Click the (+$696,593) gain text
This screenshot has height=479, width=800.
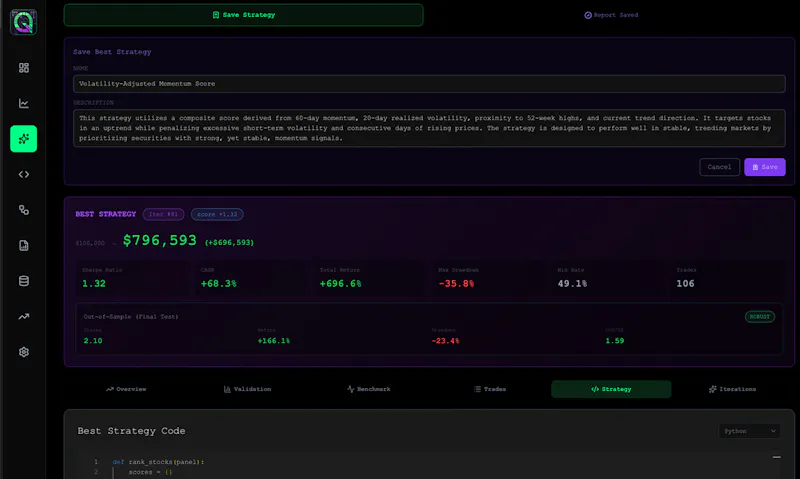tap(229, 242)
